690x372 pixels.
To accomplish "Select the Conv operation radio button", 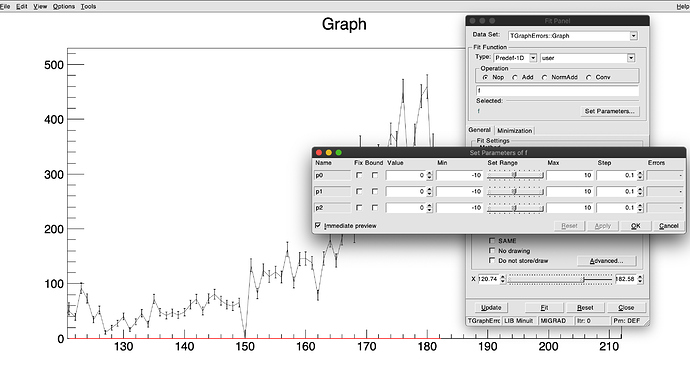I will [588, 77].
